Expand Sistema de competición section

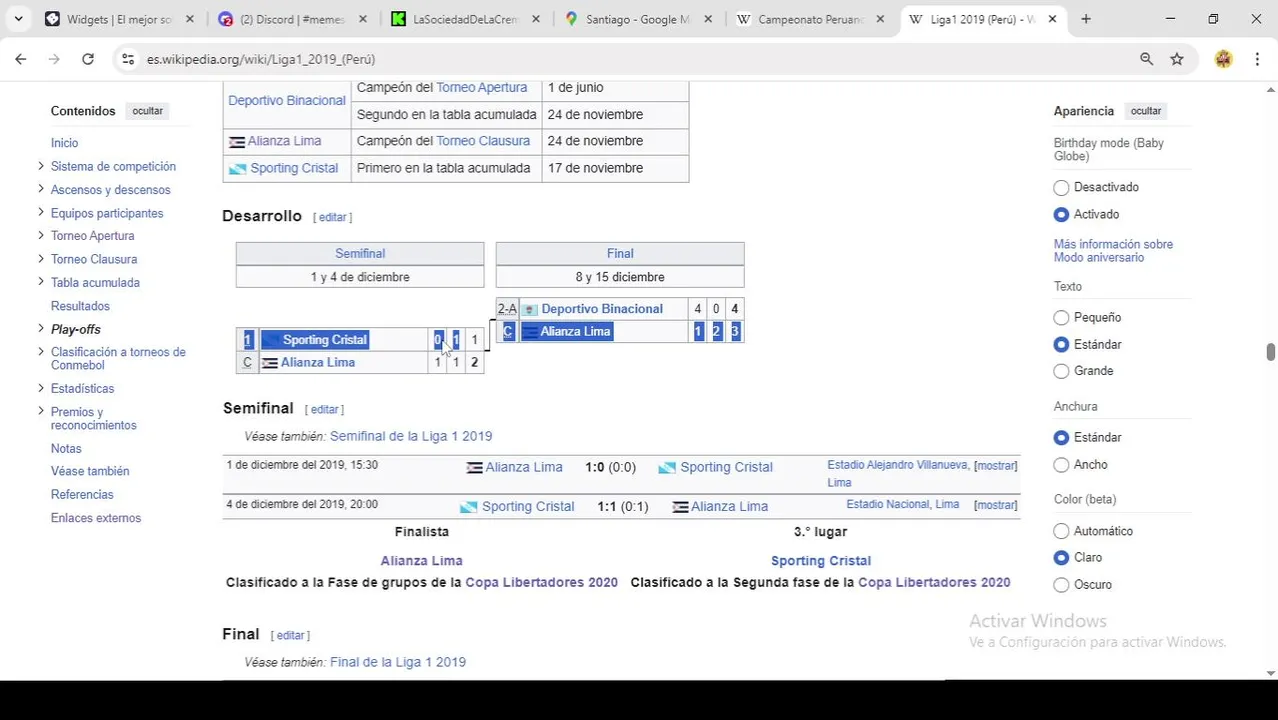[41, 166]
